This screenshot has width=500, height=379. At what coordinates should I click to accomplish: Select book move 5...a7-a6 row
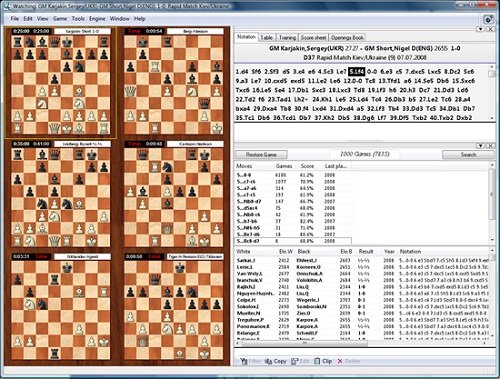293,188
